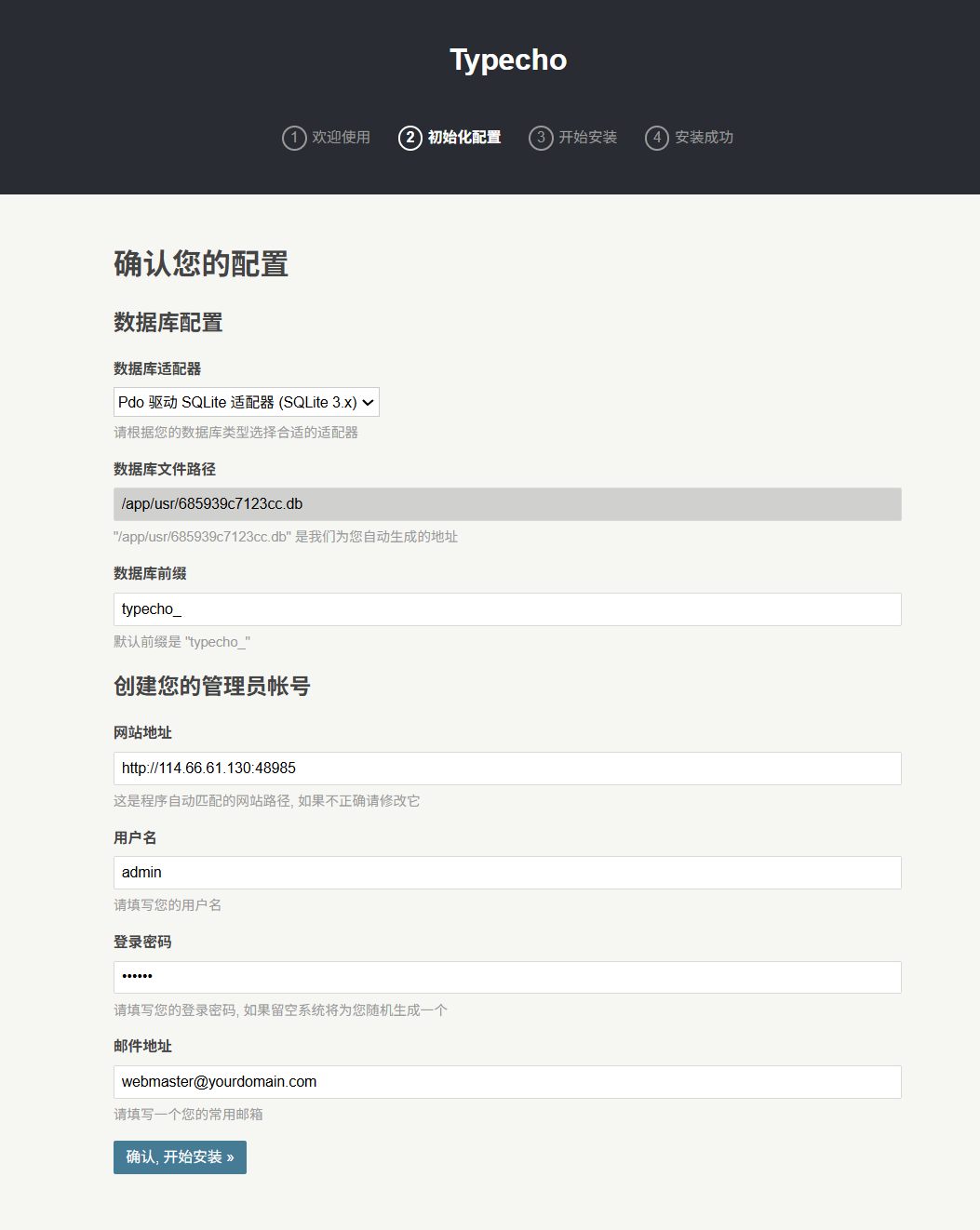
Task: Click the 邮件地址 label
Action: [142, 1047]
